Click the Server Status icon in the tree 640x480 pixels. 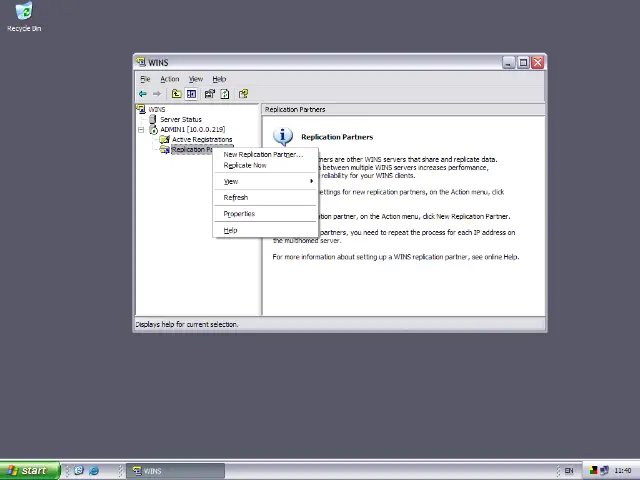pyautogui.click(x=153, y=119)
